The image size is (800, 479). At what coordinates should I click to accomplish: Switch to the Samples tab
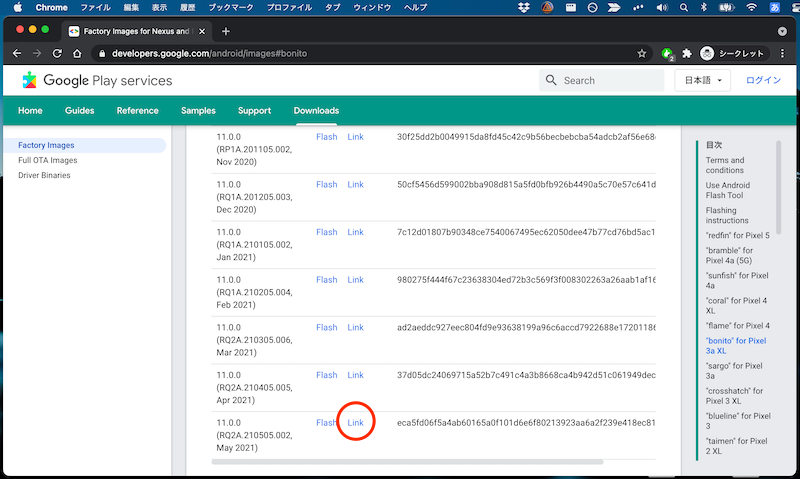click(198, 110)
